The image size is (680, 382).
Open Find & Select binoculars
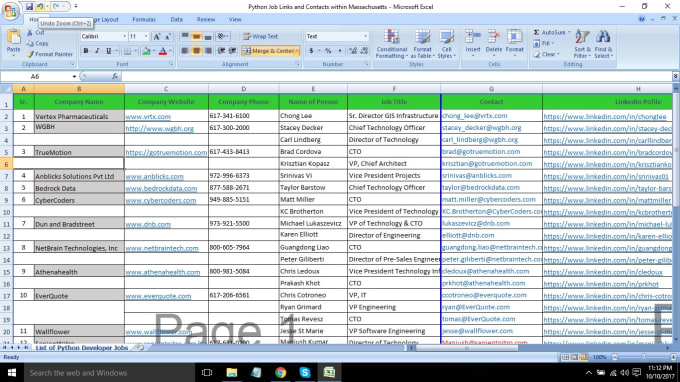(603, 43)
